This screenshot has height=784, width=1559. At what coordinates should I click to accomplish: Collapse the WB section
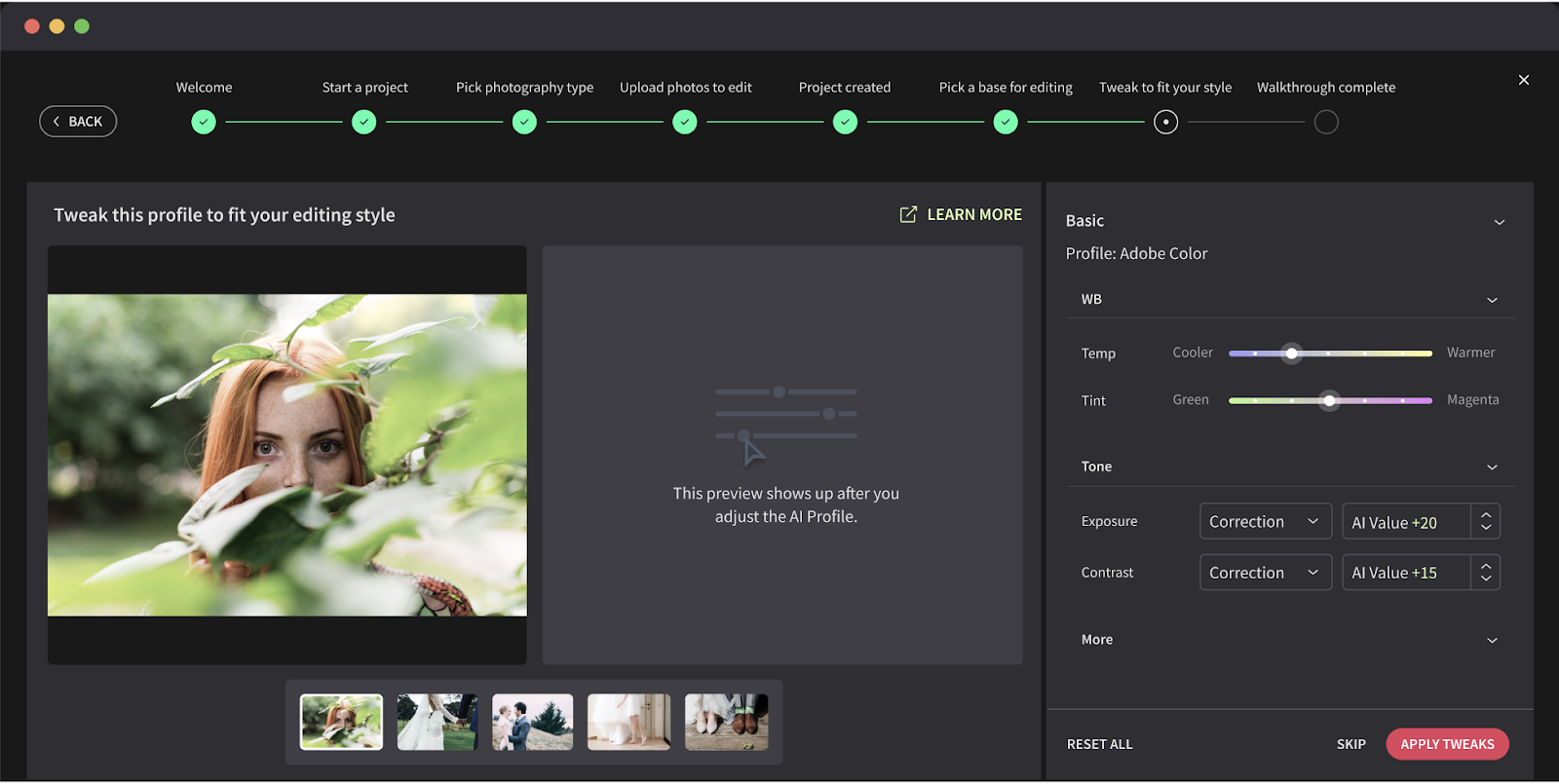[x=1492, y=300]
